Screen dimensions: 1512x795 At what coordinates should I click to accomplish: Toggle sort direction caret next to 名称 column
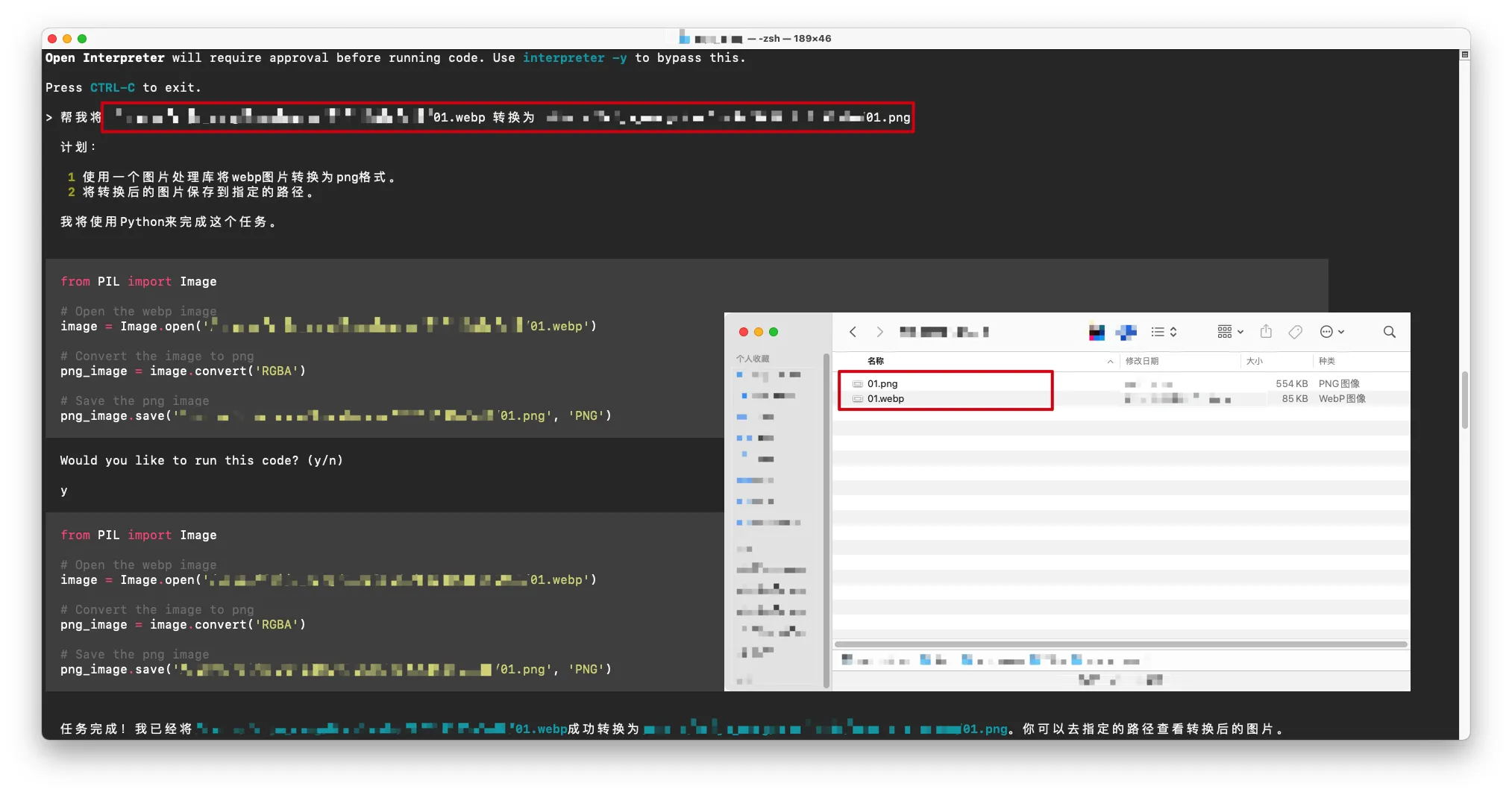click(x=1110, y=362)
